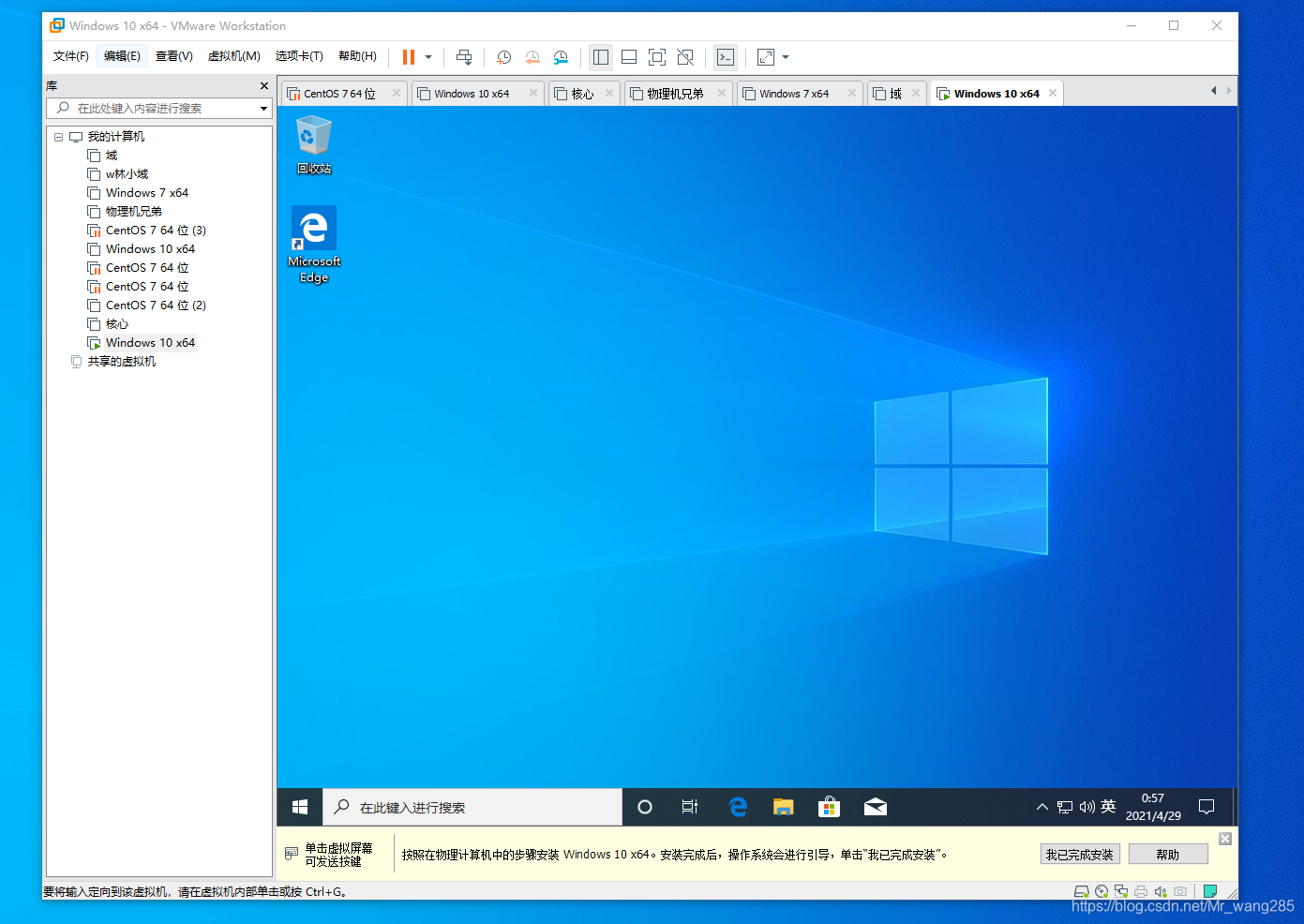Open the 虚拟机(M) menu

click(233, 56)
